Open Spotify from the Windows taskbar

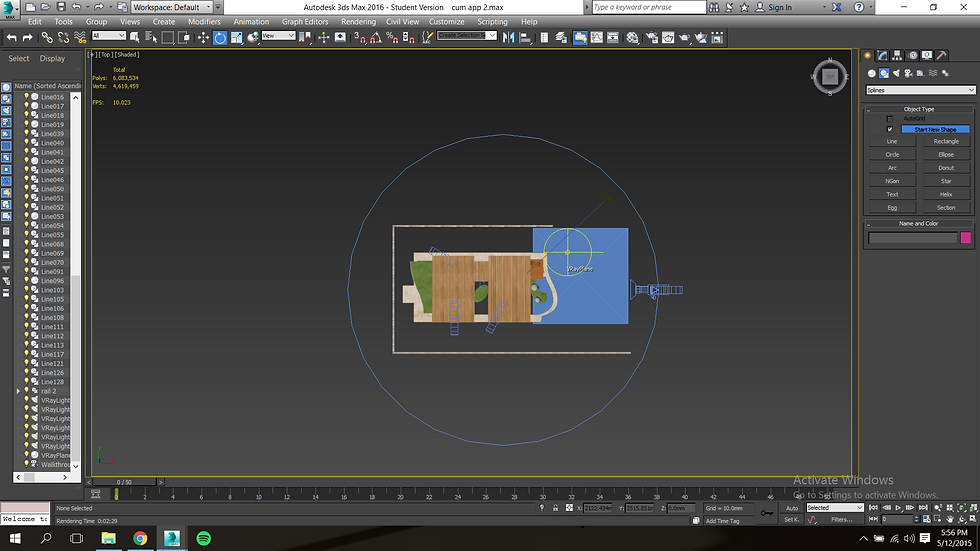(204, 538)
